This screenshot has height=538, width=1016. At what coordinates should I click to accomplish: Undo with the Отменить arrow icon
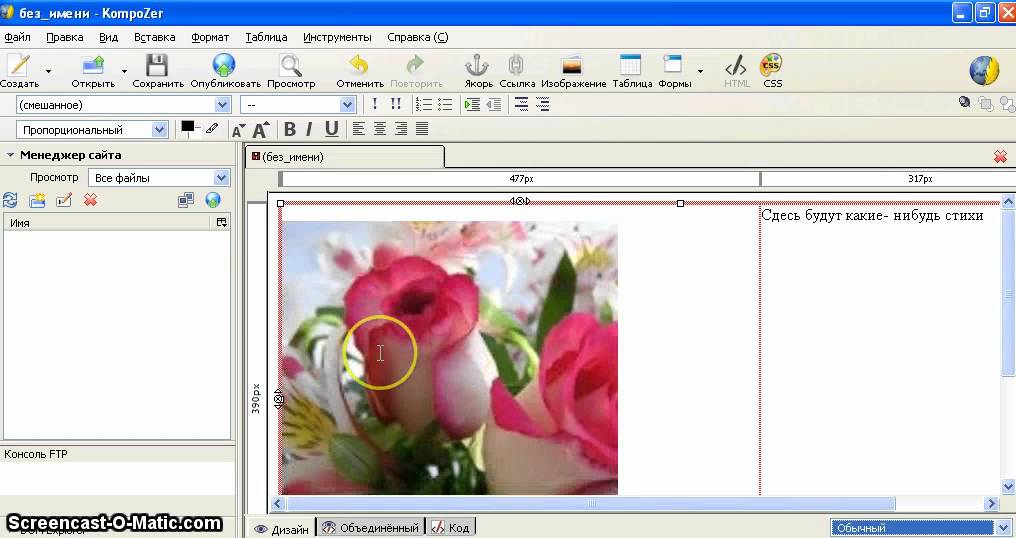[x=359, y=65]
